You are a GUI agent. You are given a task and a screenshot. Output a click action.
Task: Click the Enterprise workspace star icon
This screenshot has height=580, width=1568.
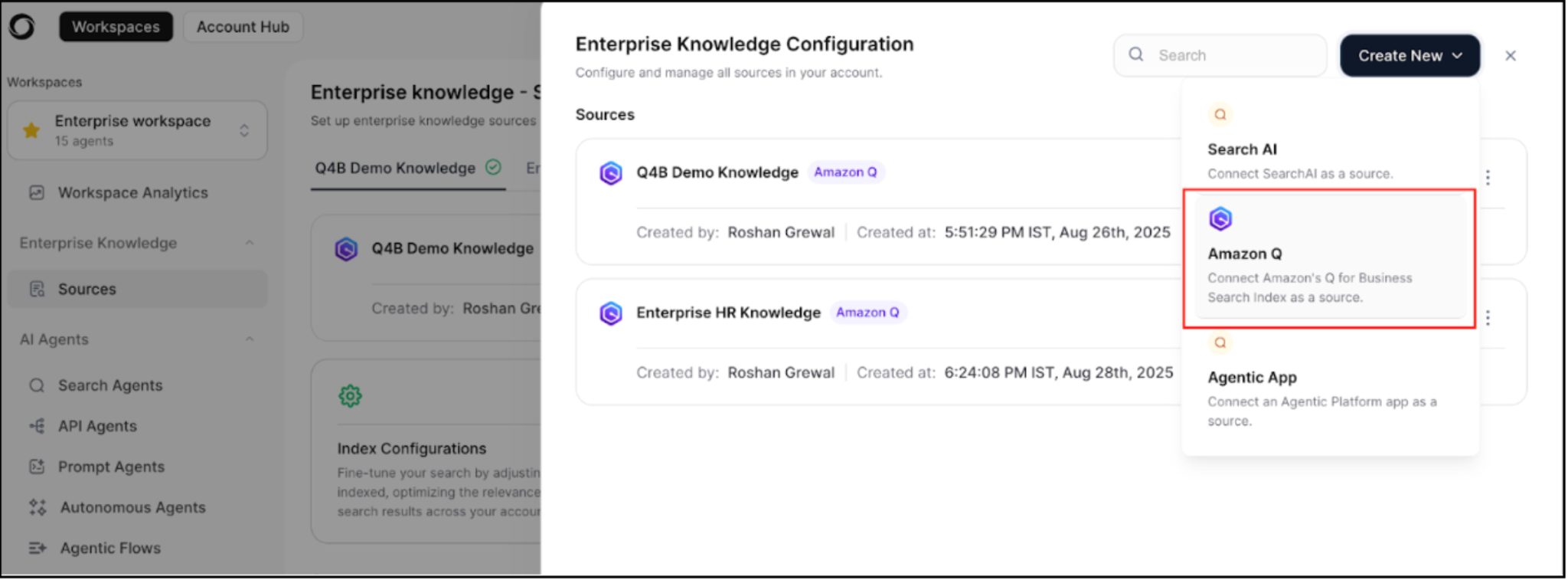pos(31,130)
